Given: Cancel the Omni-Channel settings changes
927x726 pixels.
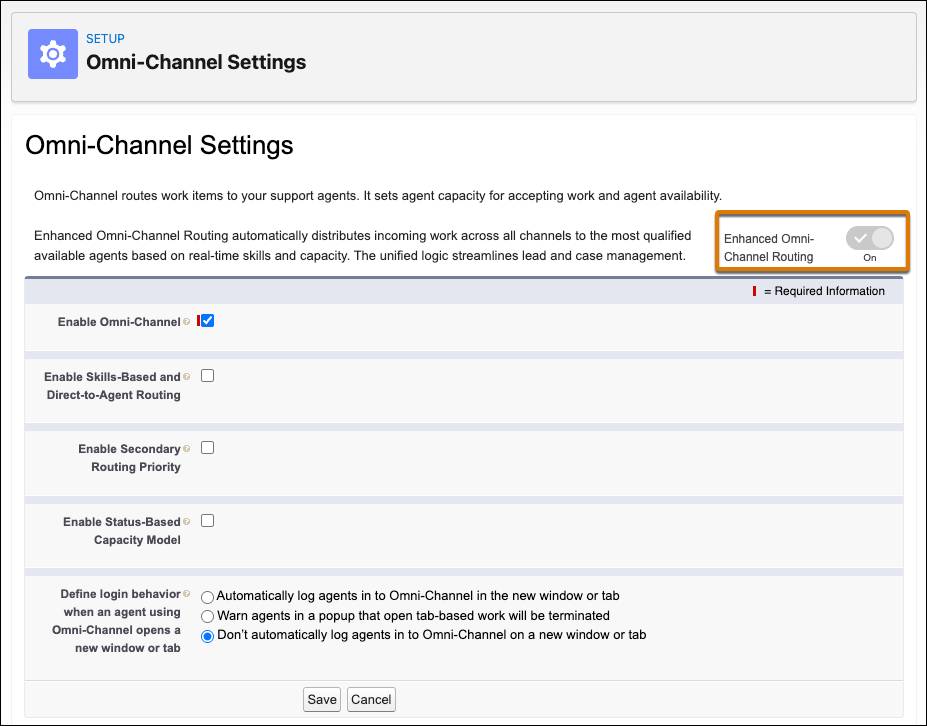Looking at the screenshot, I should click(371, 699).
